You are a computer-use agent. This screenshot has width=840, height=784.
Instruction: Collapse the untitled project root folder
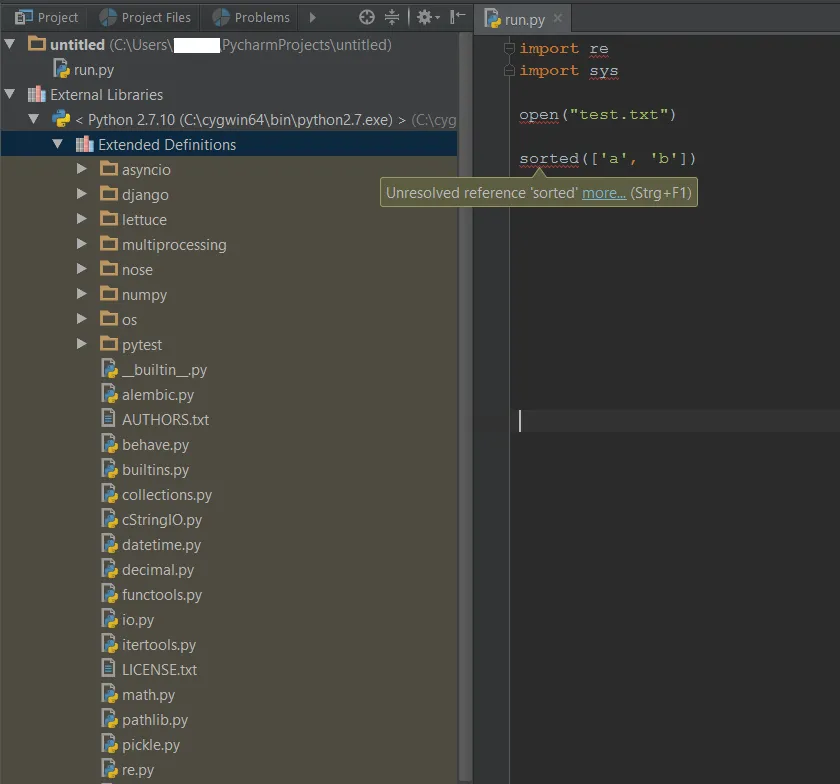pos(10,45)
